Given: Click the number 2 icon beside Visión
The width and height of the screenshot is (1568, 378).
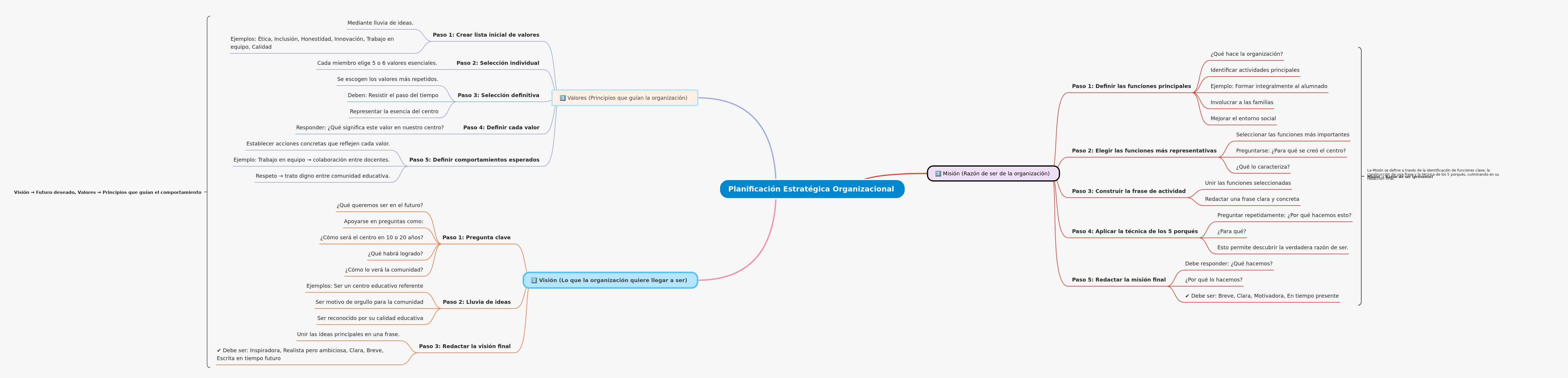Looking at the screenshot, I should pos(534,281).
